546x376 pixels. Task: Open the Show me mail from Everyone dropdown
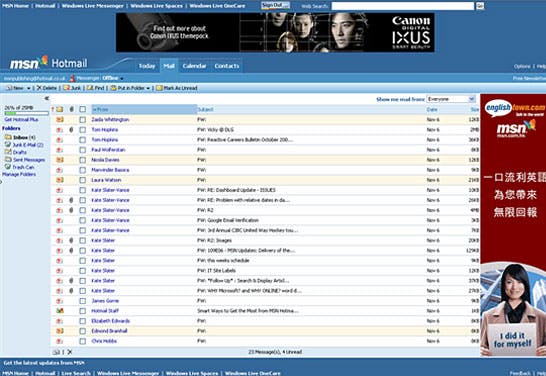pos(451,99)
